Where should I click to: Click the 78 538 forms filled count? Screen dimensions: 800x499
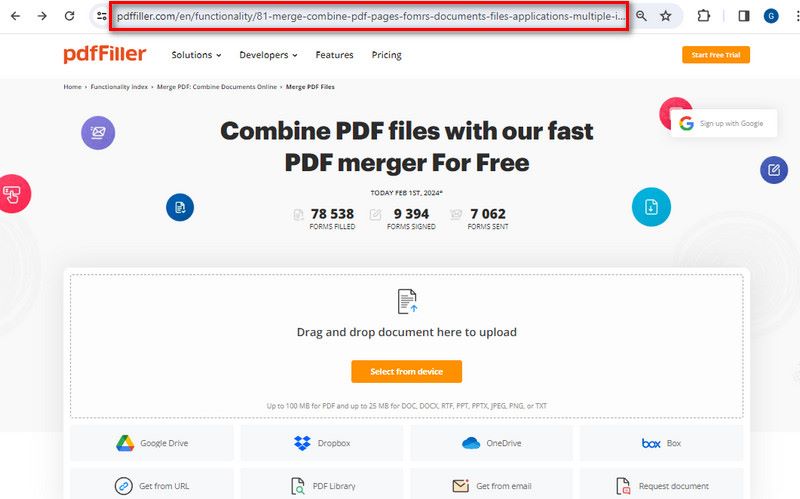click(332, 214)
